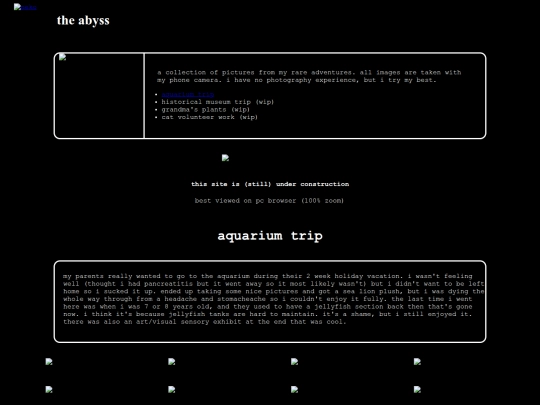Click the 'a collection of pictures' description
This screenshot has height=405, width=540.
click(309, 76)
